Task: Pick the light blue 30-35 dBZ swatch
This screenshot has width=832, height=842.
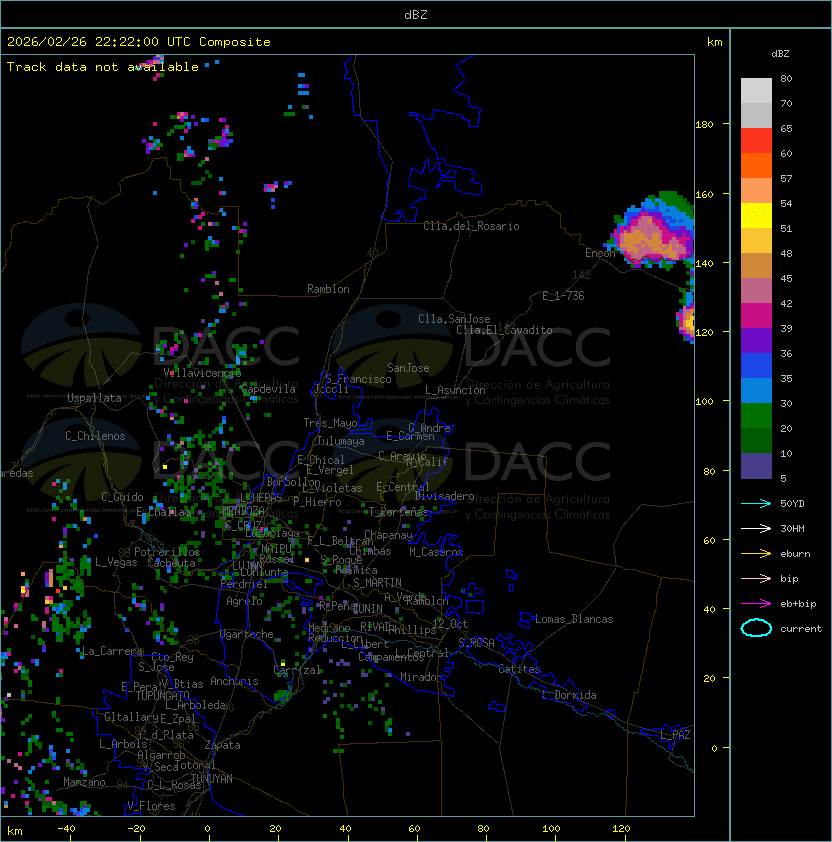Action: point(756,390)
